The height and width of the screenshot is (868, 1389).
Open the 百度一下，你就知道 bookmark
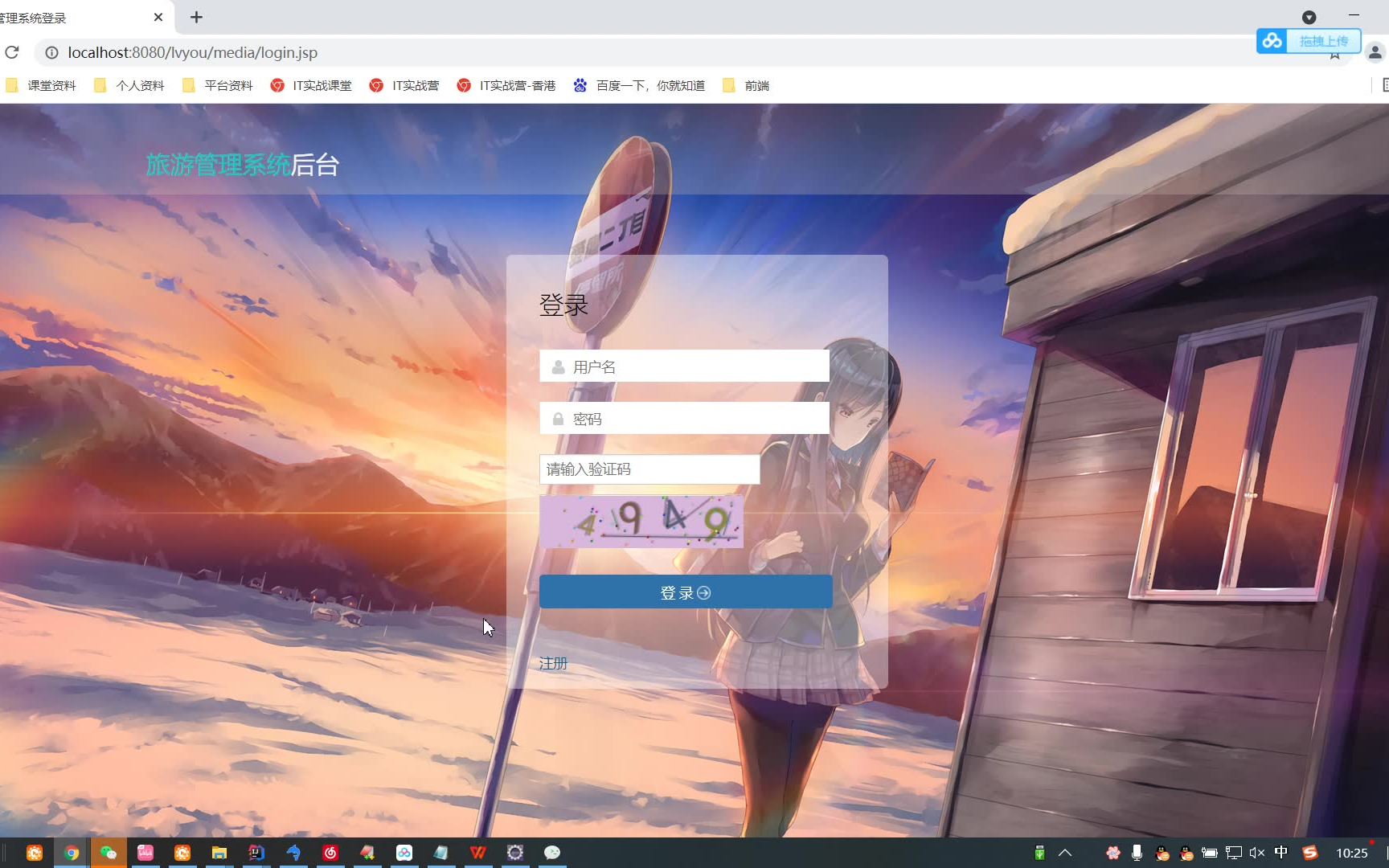[x=639, y=85]
